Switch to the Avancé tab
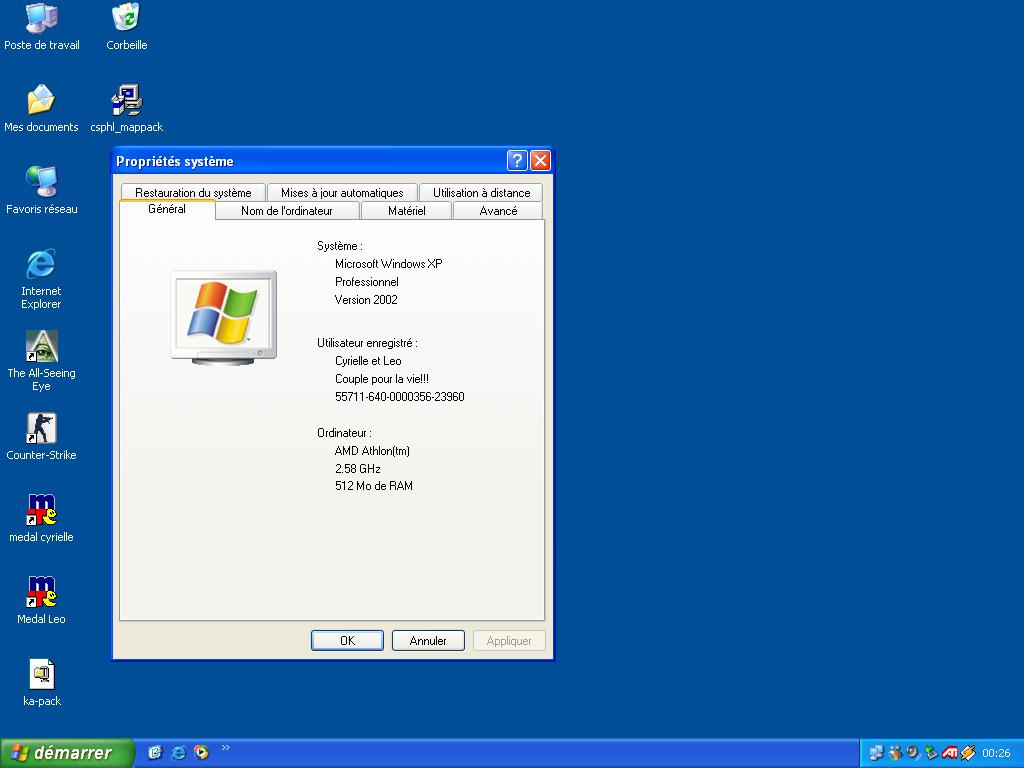The width and height of the screenshot is (1024, 768). (498, 211)
